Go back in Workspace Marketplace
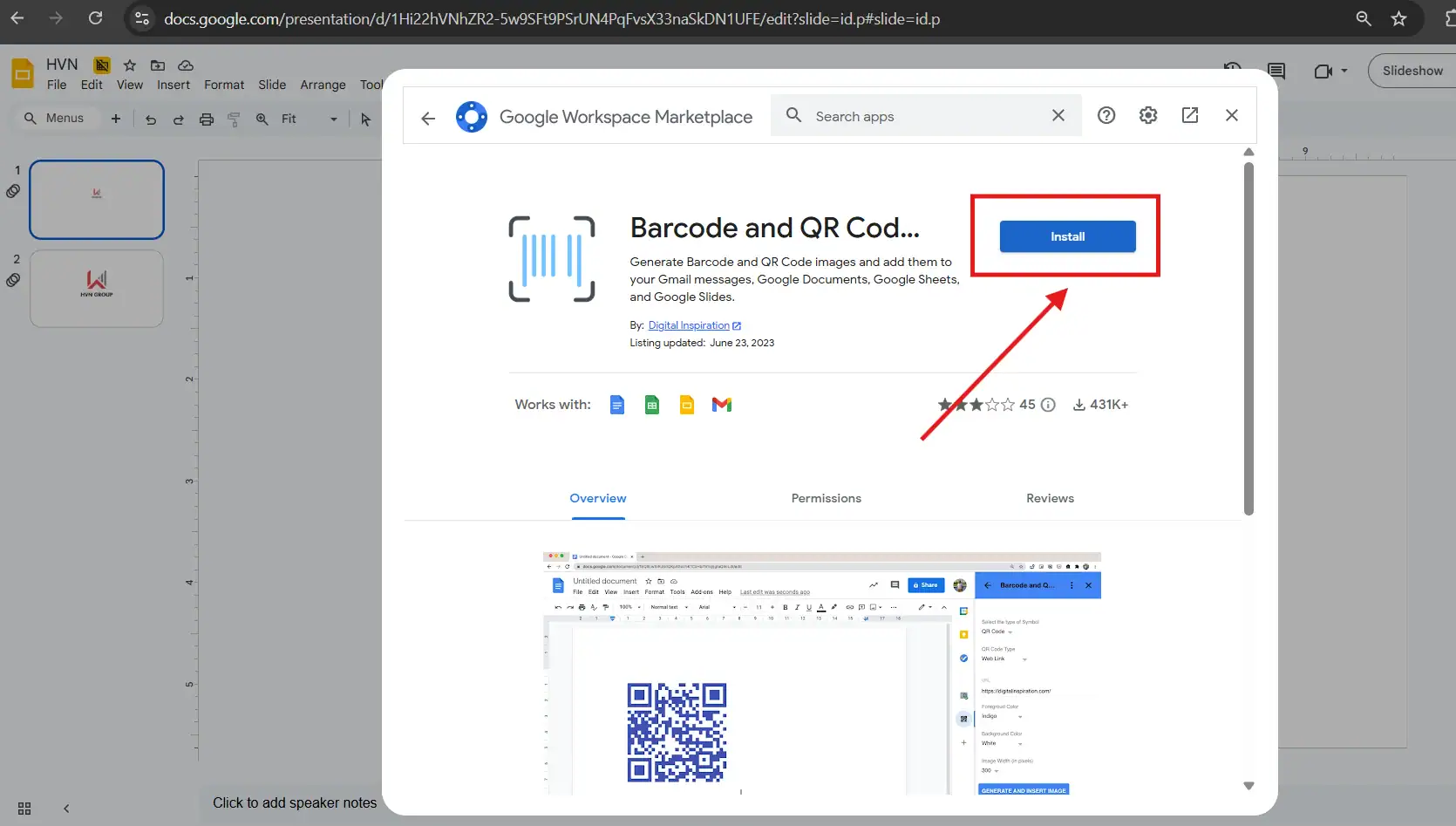Viewport: 1456px width, 826px height. (x=428, y=118)
